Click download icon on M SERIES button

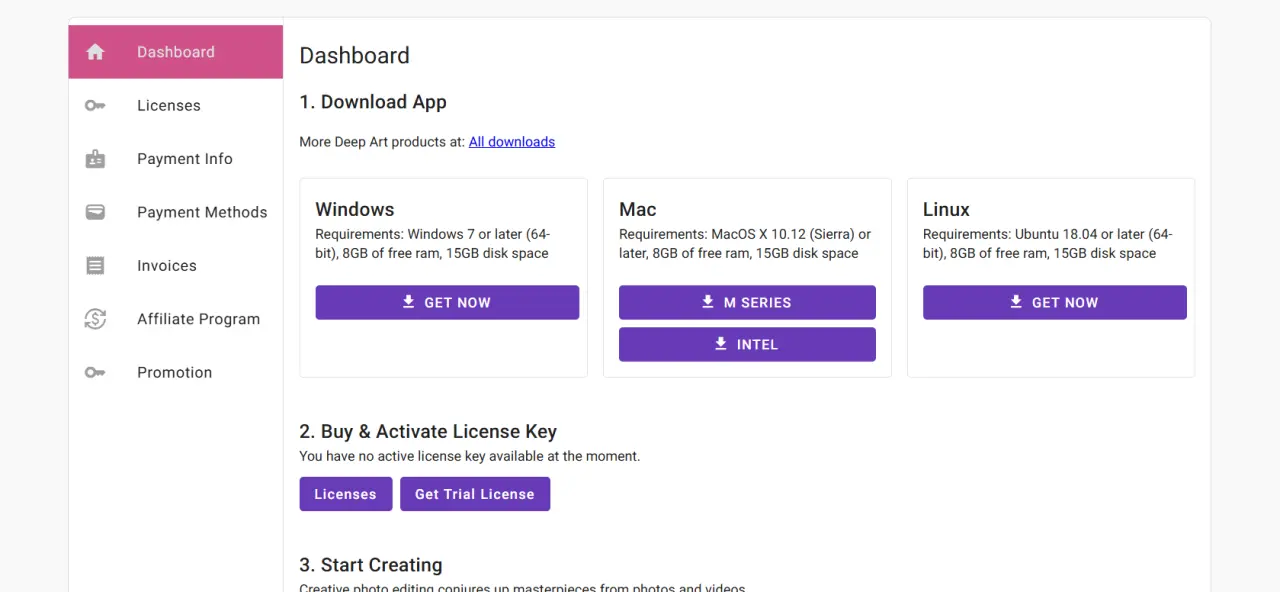click(708, 302)
